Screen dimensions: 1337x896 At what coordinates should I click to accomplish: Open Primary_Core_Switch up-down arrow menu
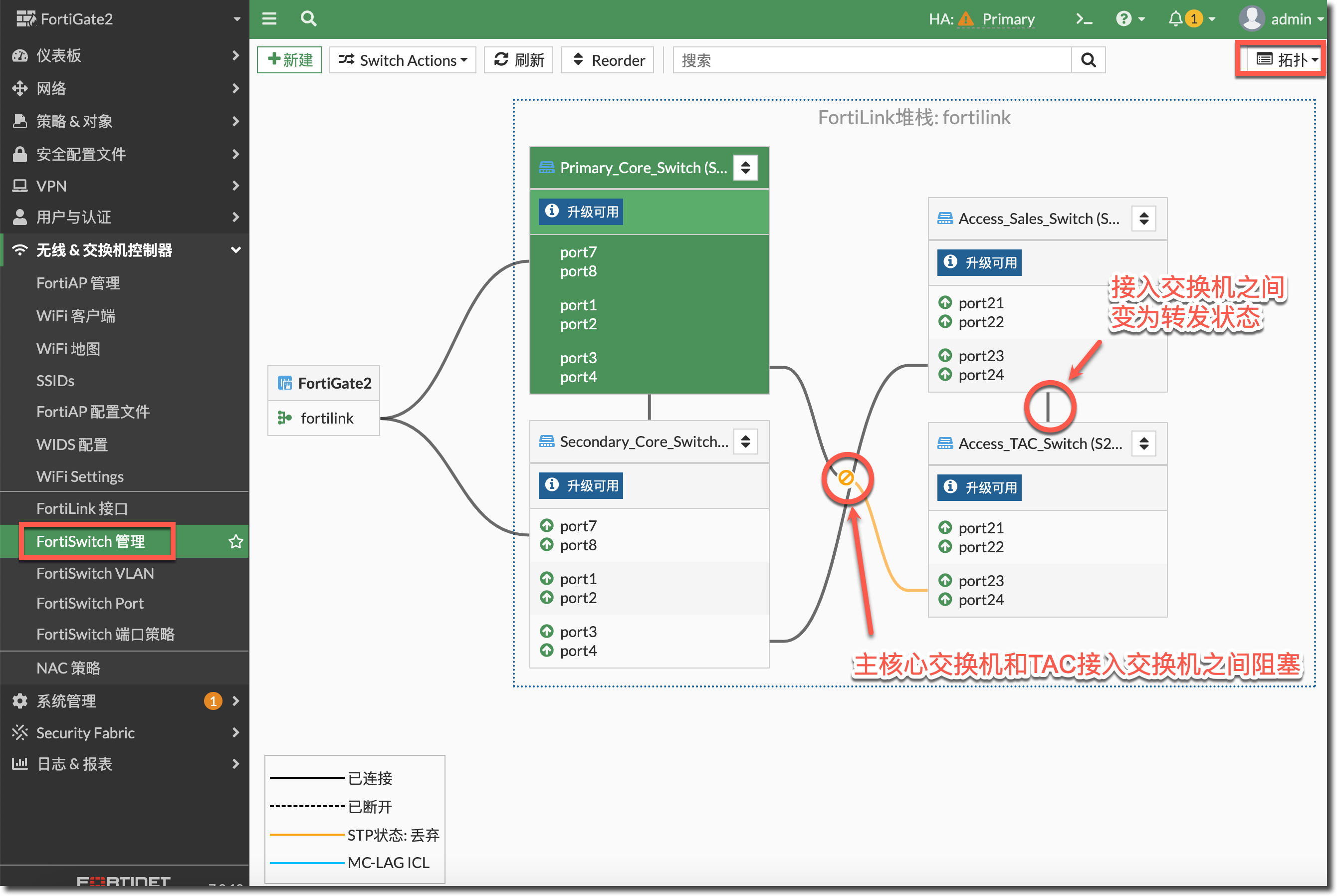coord(746,168)
